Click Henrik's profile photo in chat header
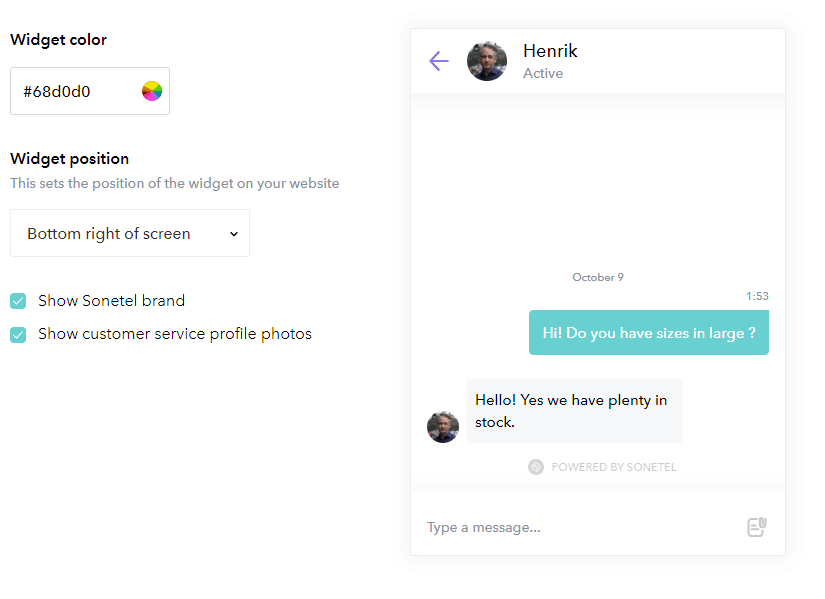 click(x=487, y=61)
